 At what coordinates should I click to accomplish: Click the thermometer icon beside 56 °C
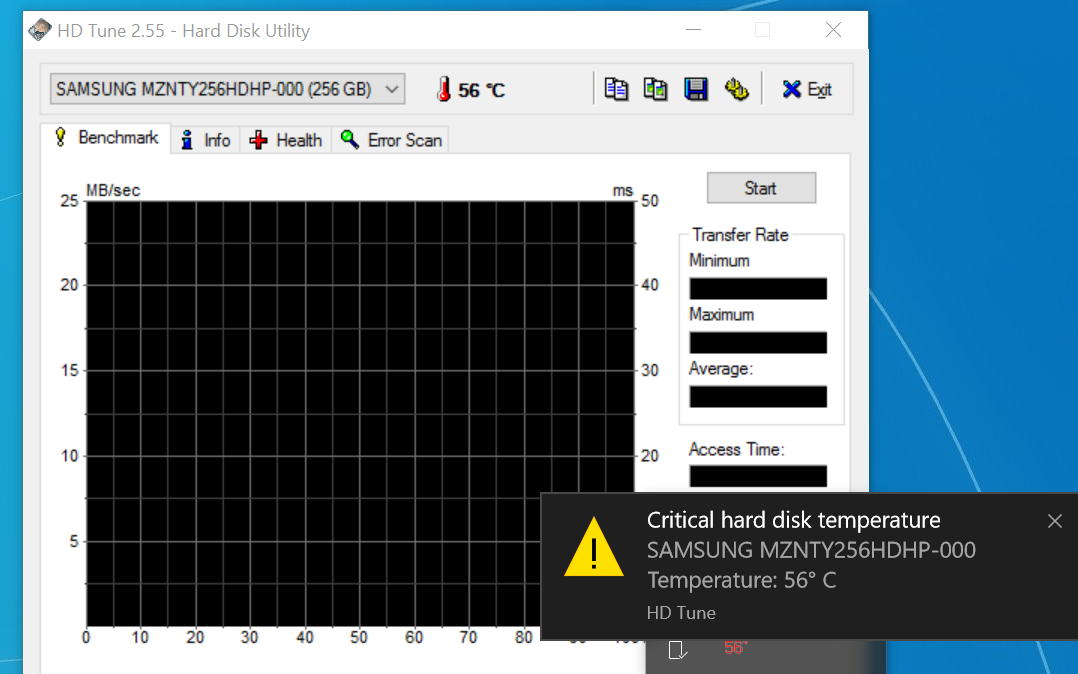(x=444, y=89)
